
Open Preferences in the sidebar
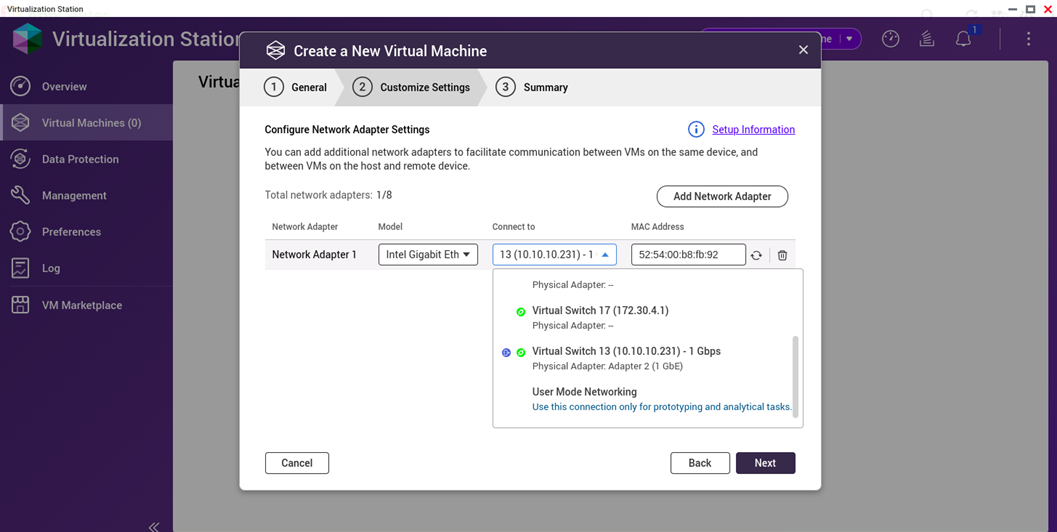[71, 232]
